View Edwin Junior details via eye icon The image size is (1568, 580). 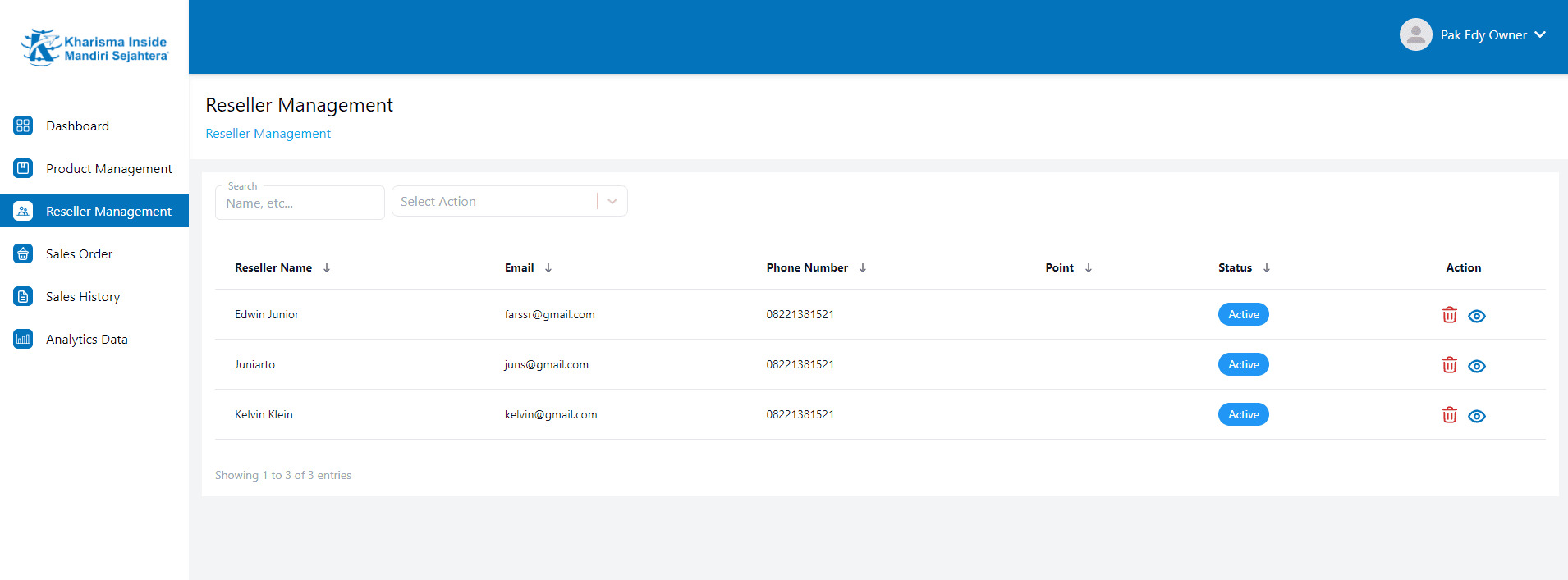coord(1477,316)
